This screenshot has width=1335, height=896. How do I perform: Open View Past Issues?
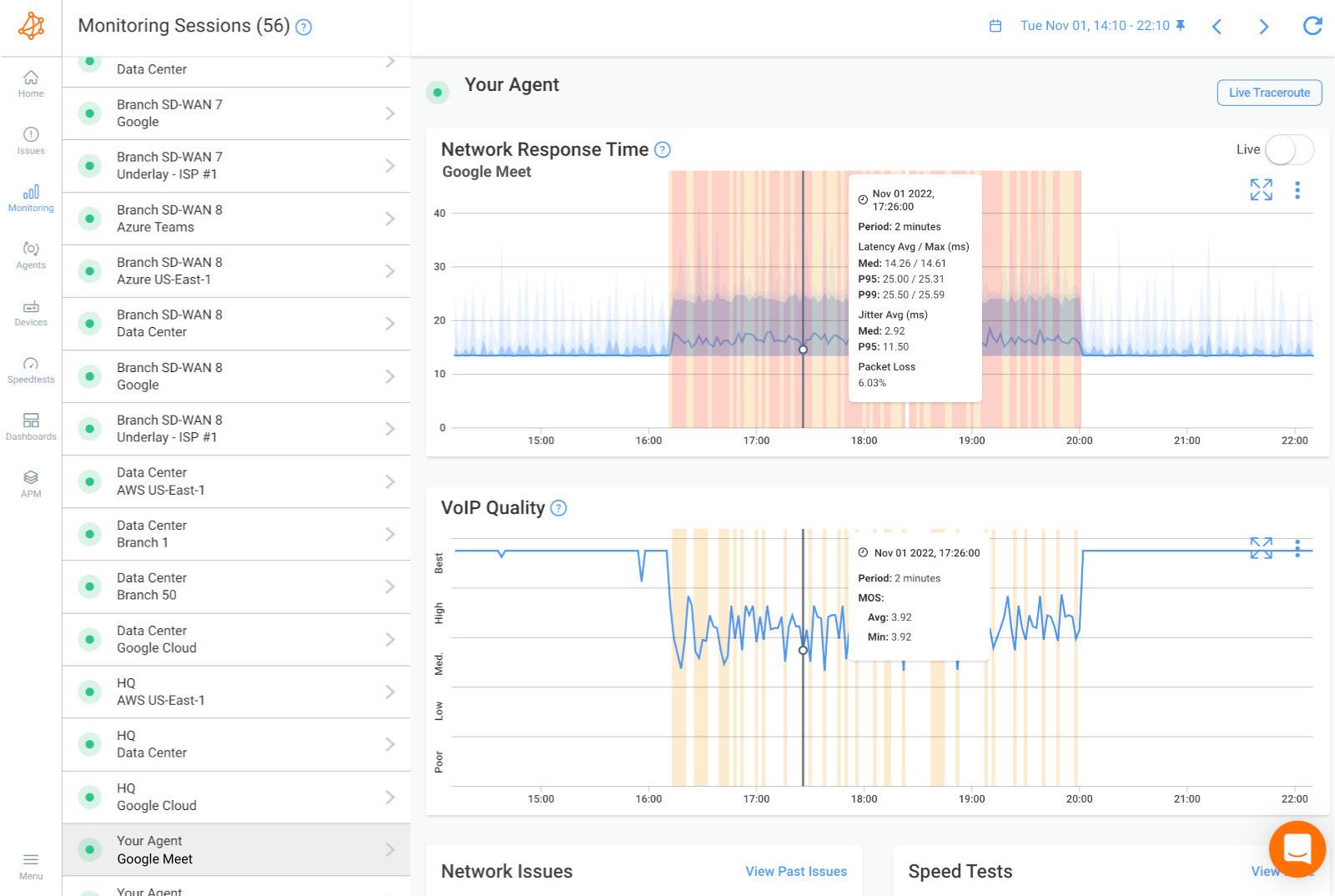point(794,871)
